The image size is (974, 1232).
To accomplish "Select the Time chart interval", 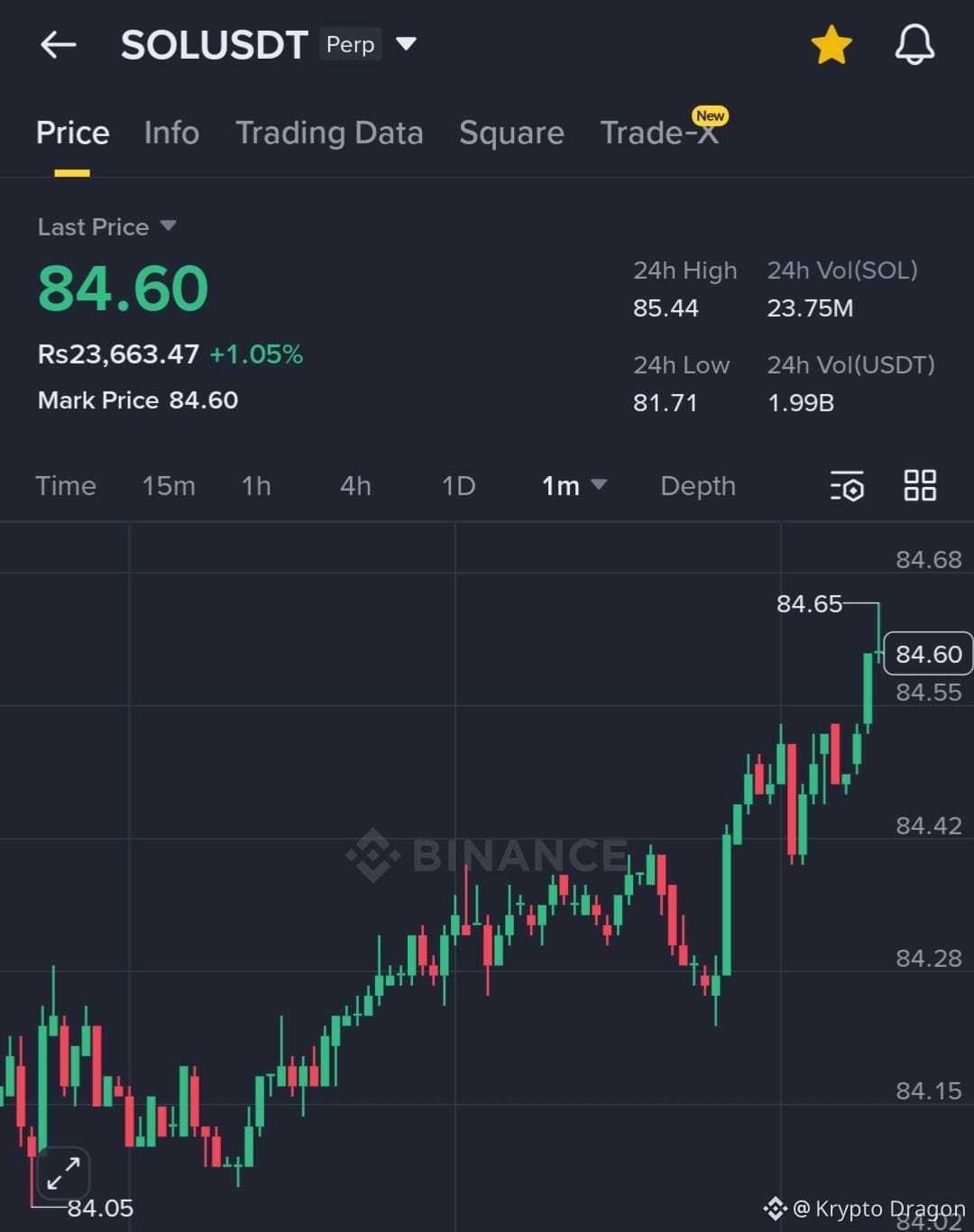I will click(x=66, y=486).
